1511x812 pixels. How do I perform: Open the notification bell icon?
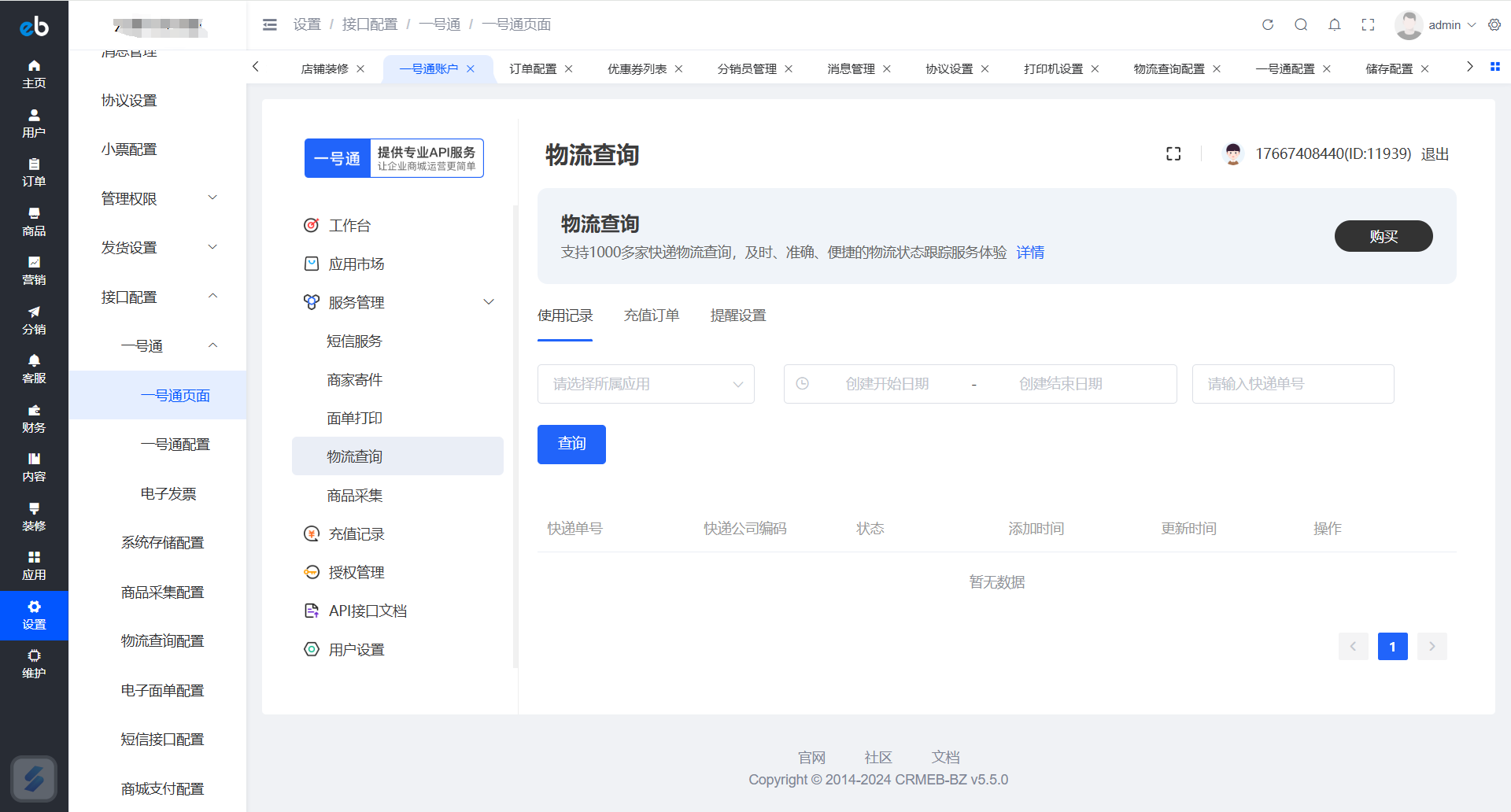(x=1335, y=24)
